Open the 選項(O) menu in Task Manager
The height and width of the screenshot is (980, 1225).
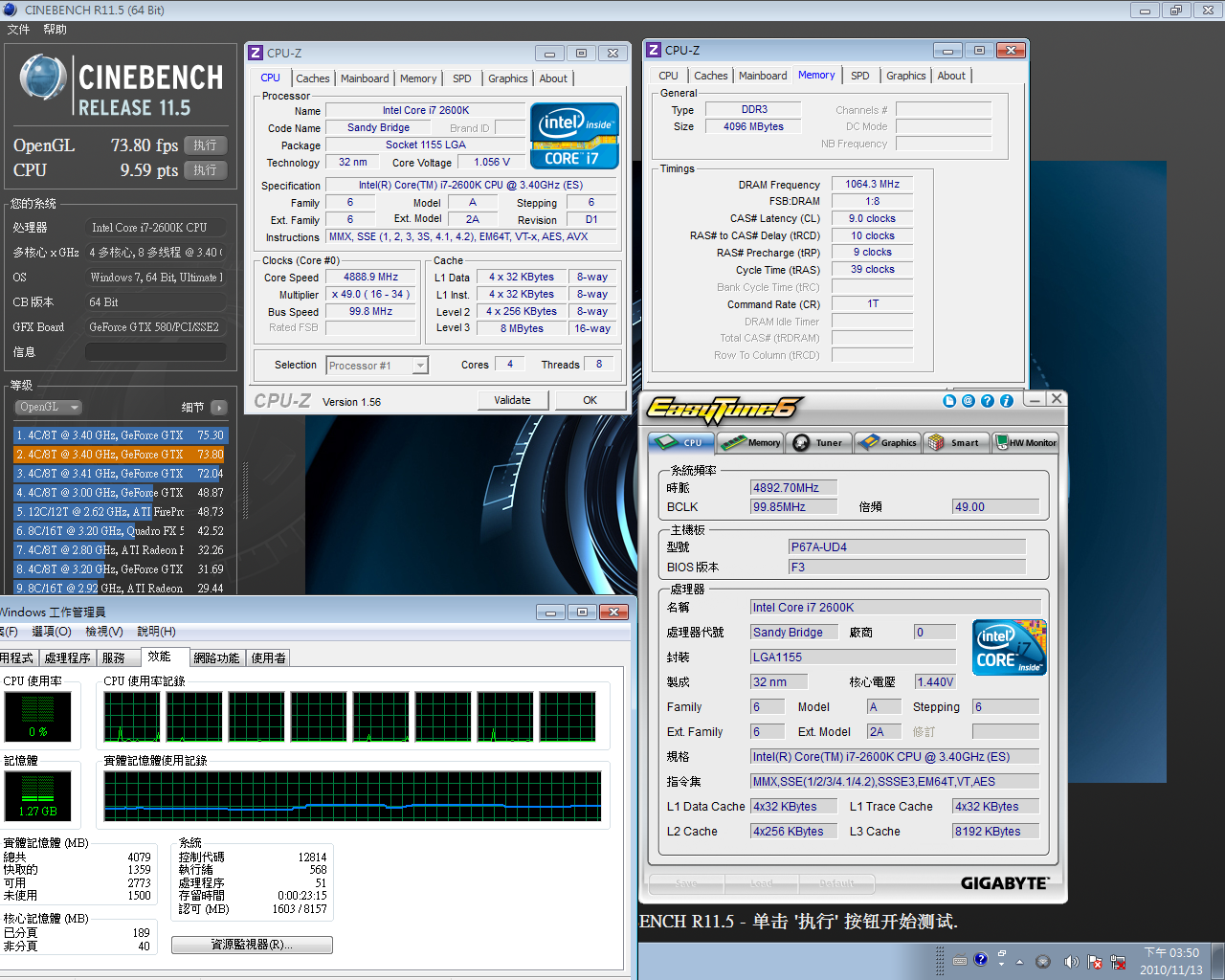tap(52, 632)
